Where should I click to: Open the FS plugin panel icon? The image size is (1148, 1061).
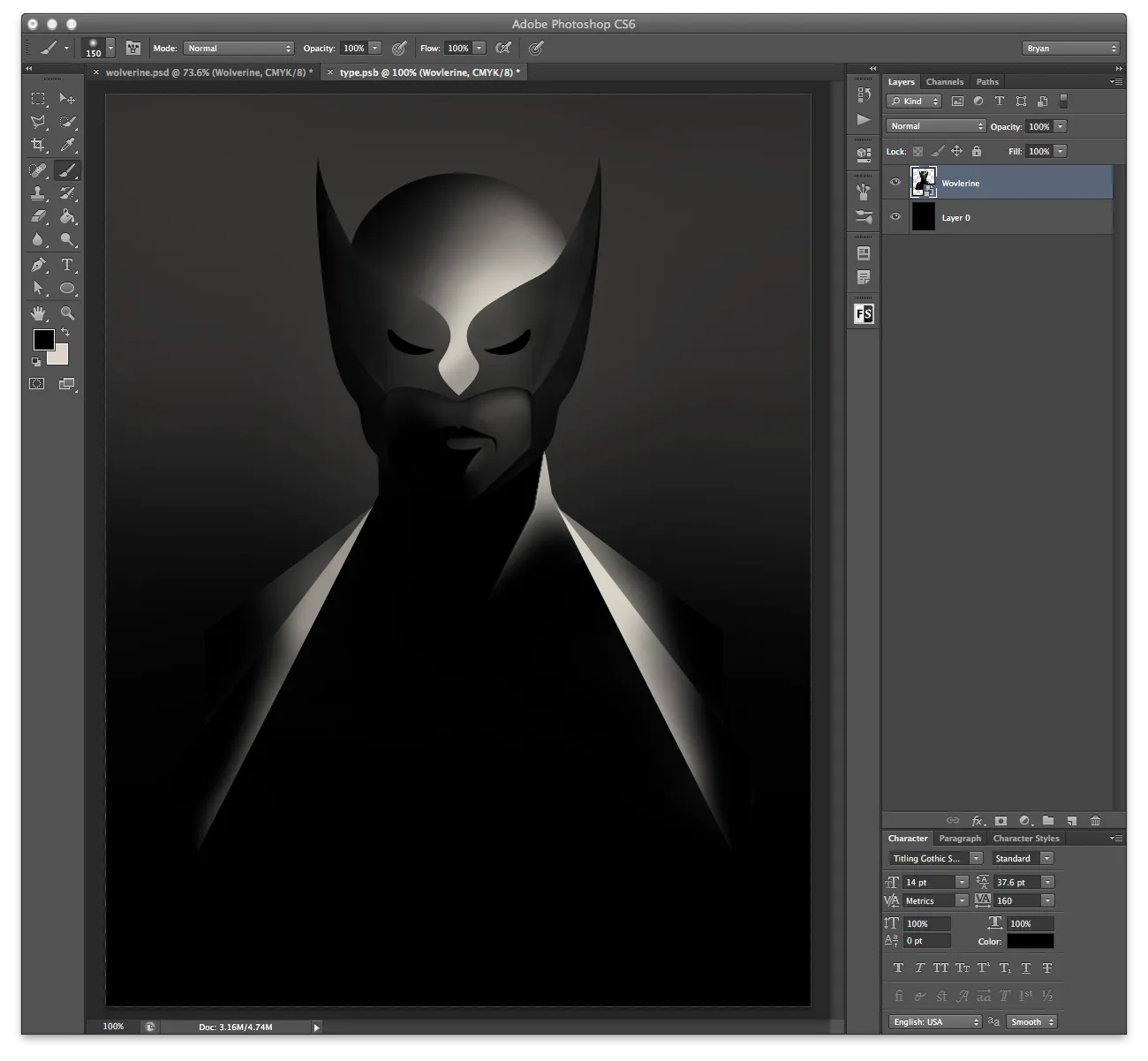pos(864,313)
